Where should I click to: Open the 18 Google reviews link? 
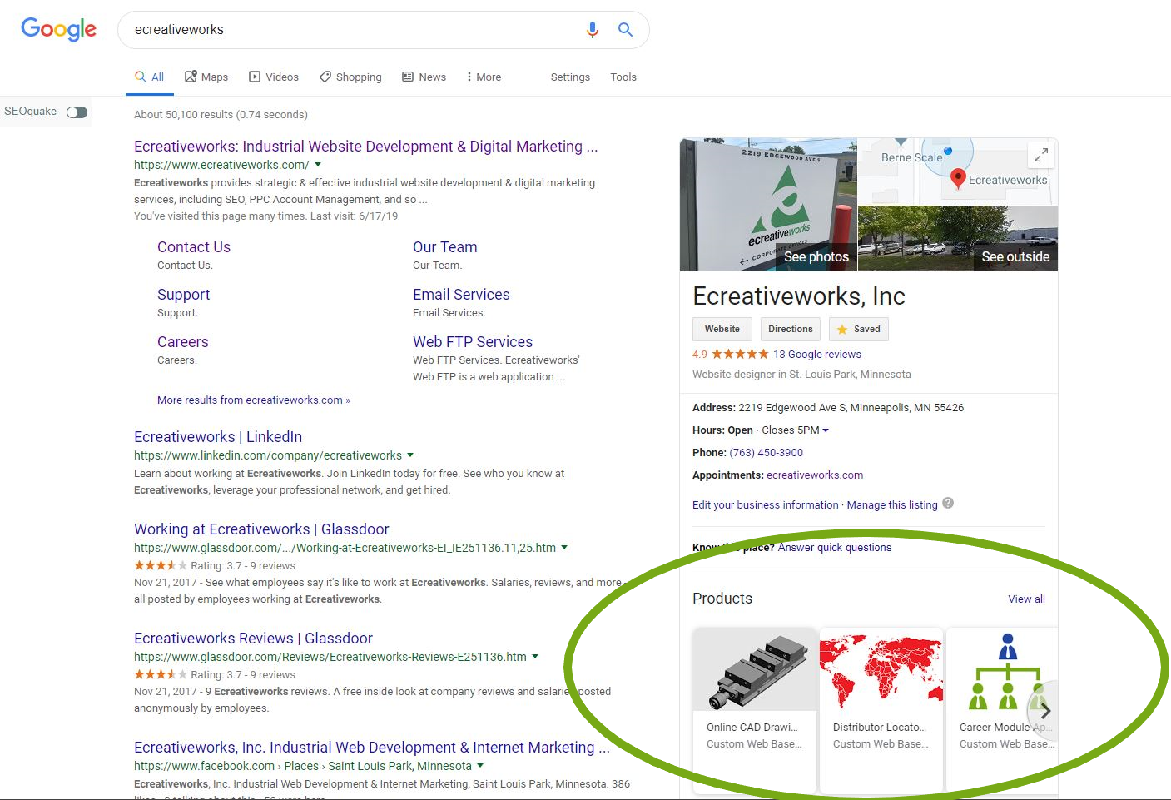click(x=817, y=354)
